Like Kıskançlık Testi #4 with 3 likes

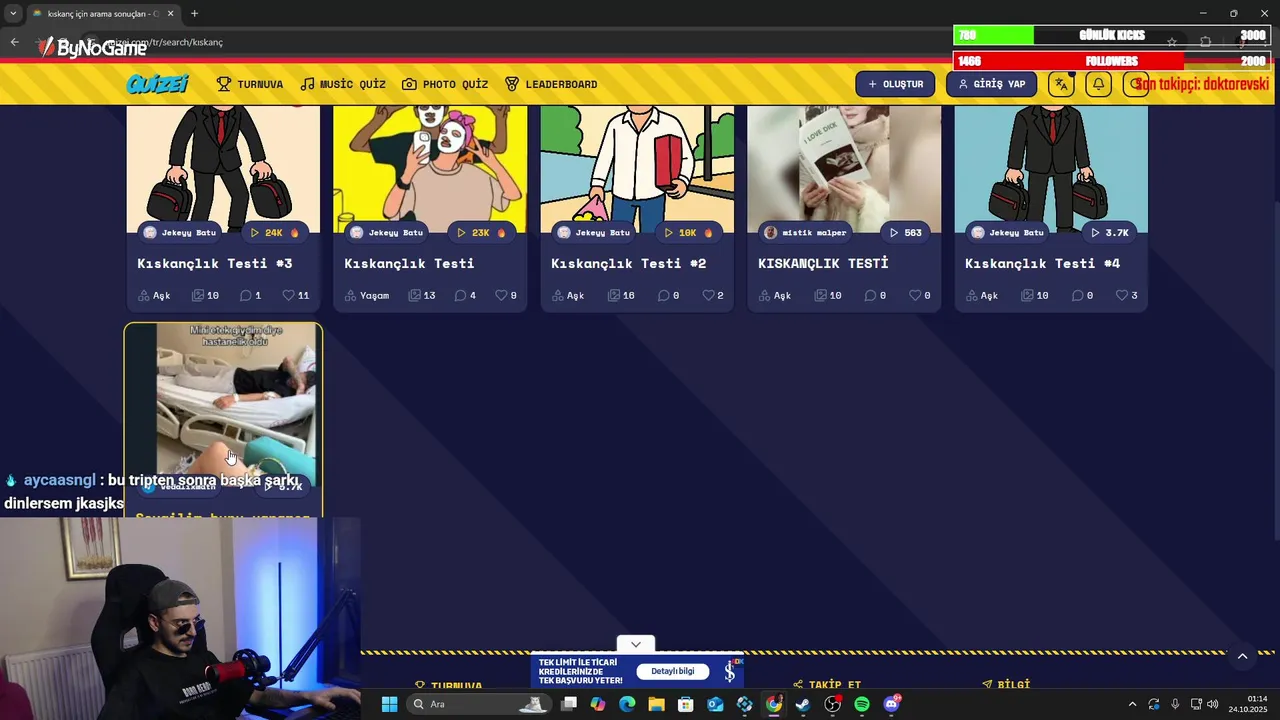[x=1128, y=295]
